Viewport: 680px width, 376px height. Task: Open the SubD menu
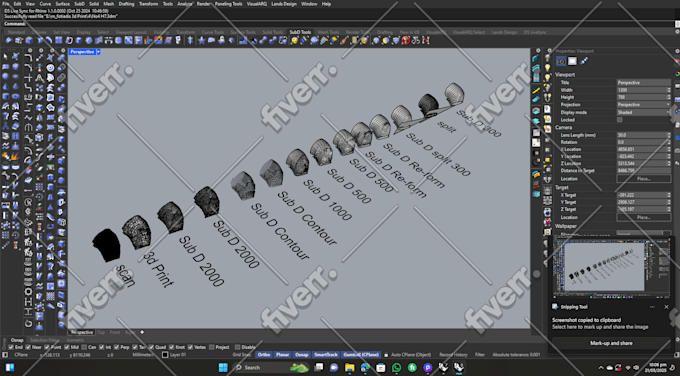79,4
